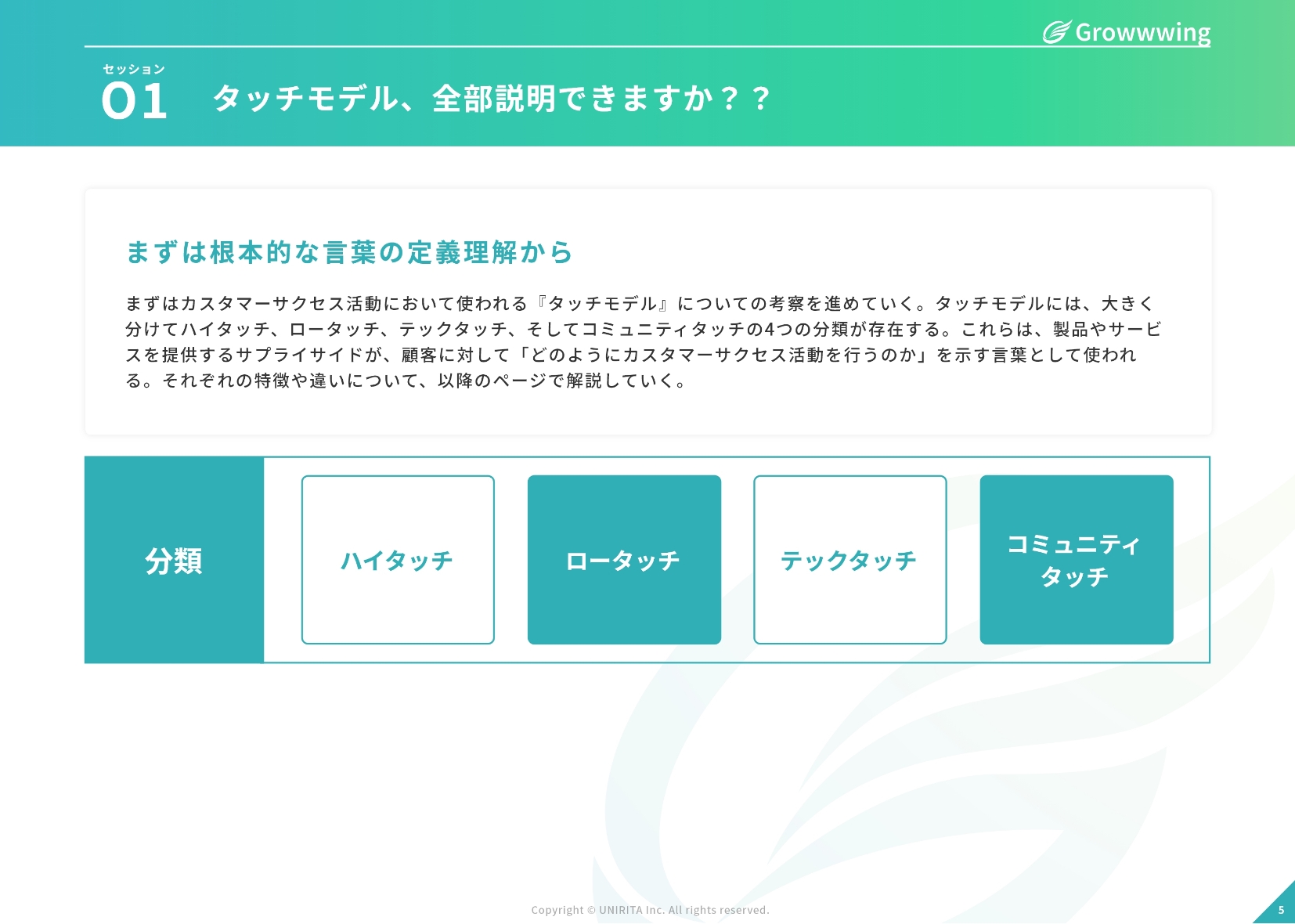Viewport: 1295px width, 924px height.
Task: Click the session number 01
Action: click(135, 102)
